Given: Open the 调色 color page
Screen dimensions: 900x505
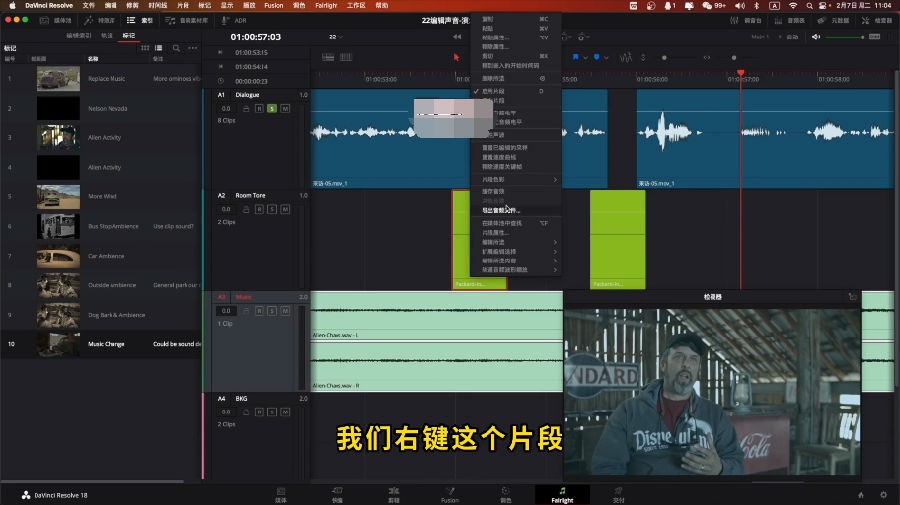Looking at the screenshot, I should click(506, 495).
